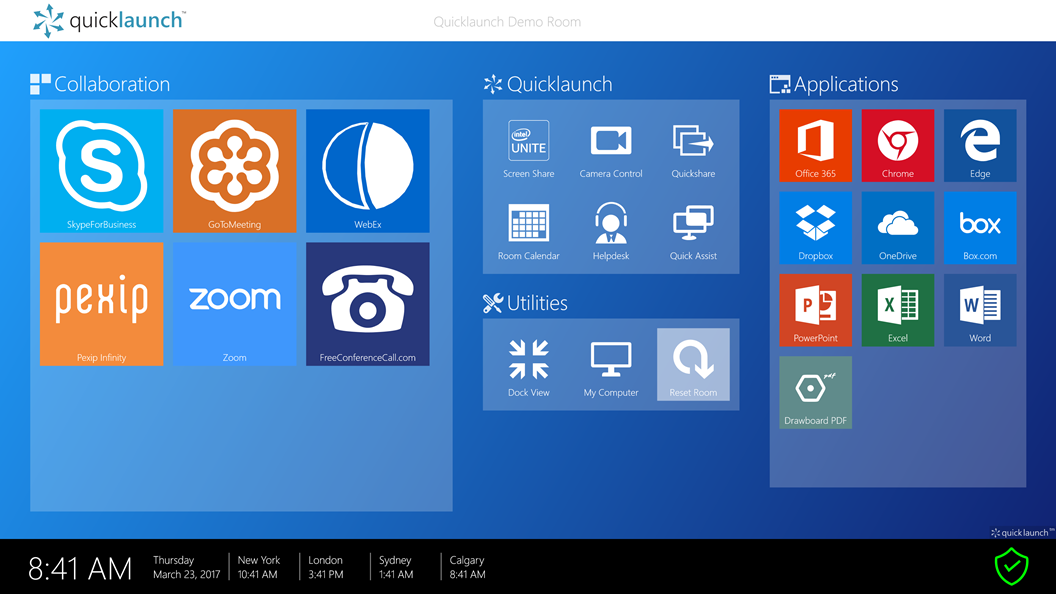Click the Quicklaunch Demo Room title
Viewport: 1056px width, 594px height.
click(x=507, y=22)
